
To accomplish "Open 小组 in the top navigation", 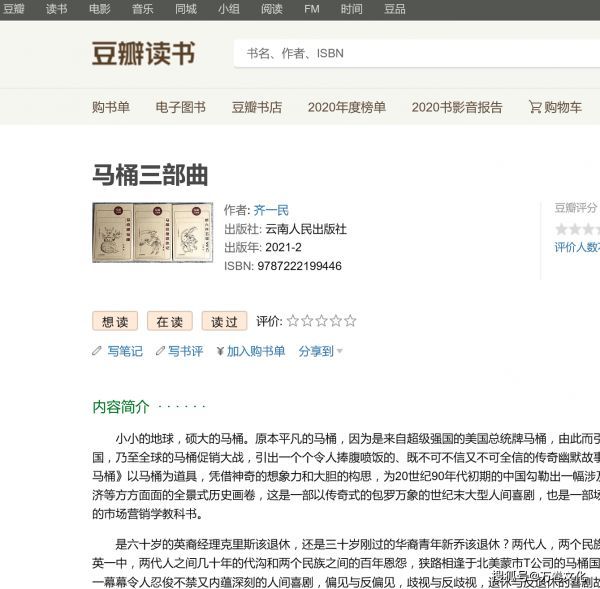I will [x=229, y=8].
